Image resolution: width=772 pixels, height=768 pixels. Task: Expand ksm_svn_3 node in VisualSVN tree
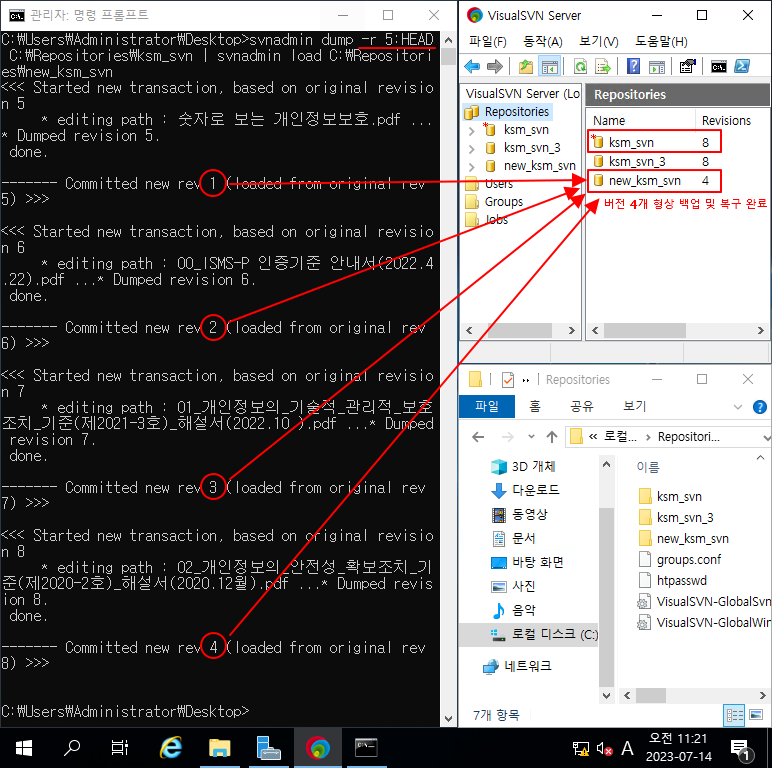pos(472,148)
